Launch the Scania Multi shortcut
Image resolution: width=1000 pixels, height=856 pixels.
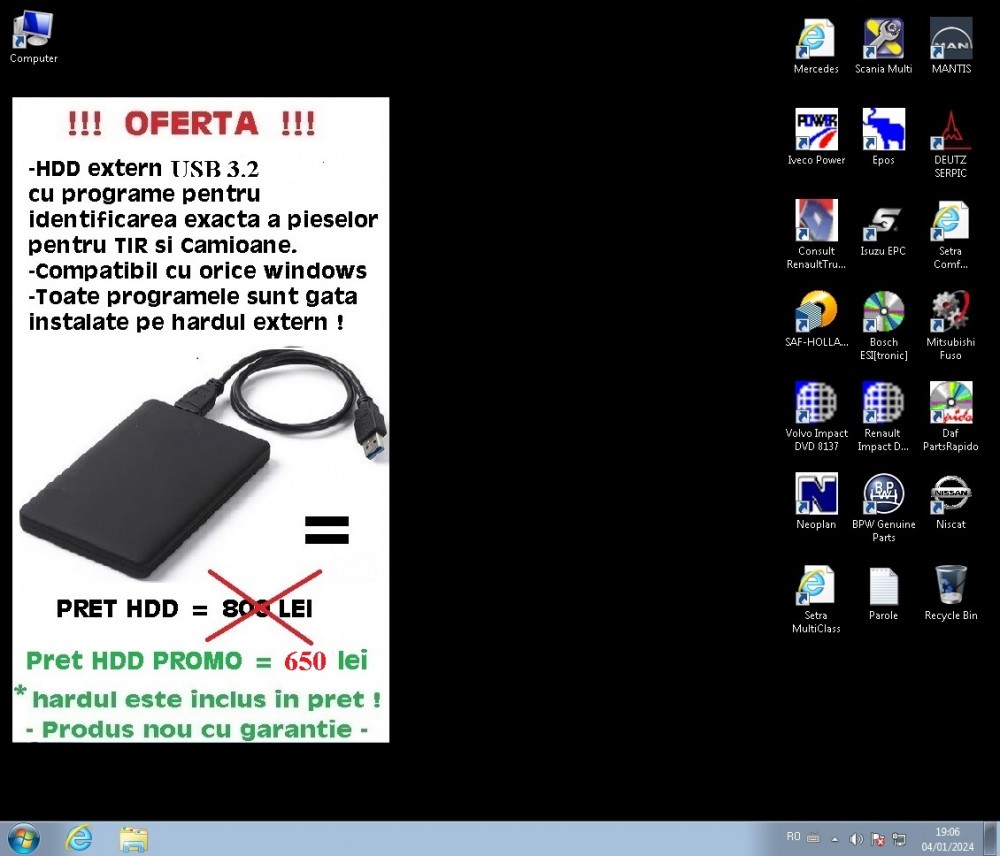[883, 47]
